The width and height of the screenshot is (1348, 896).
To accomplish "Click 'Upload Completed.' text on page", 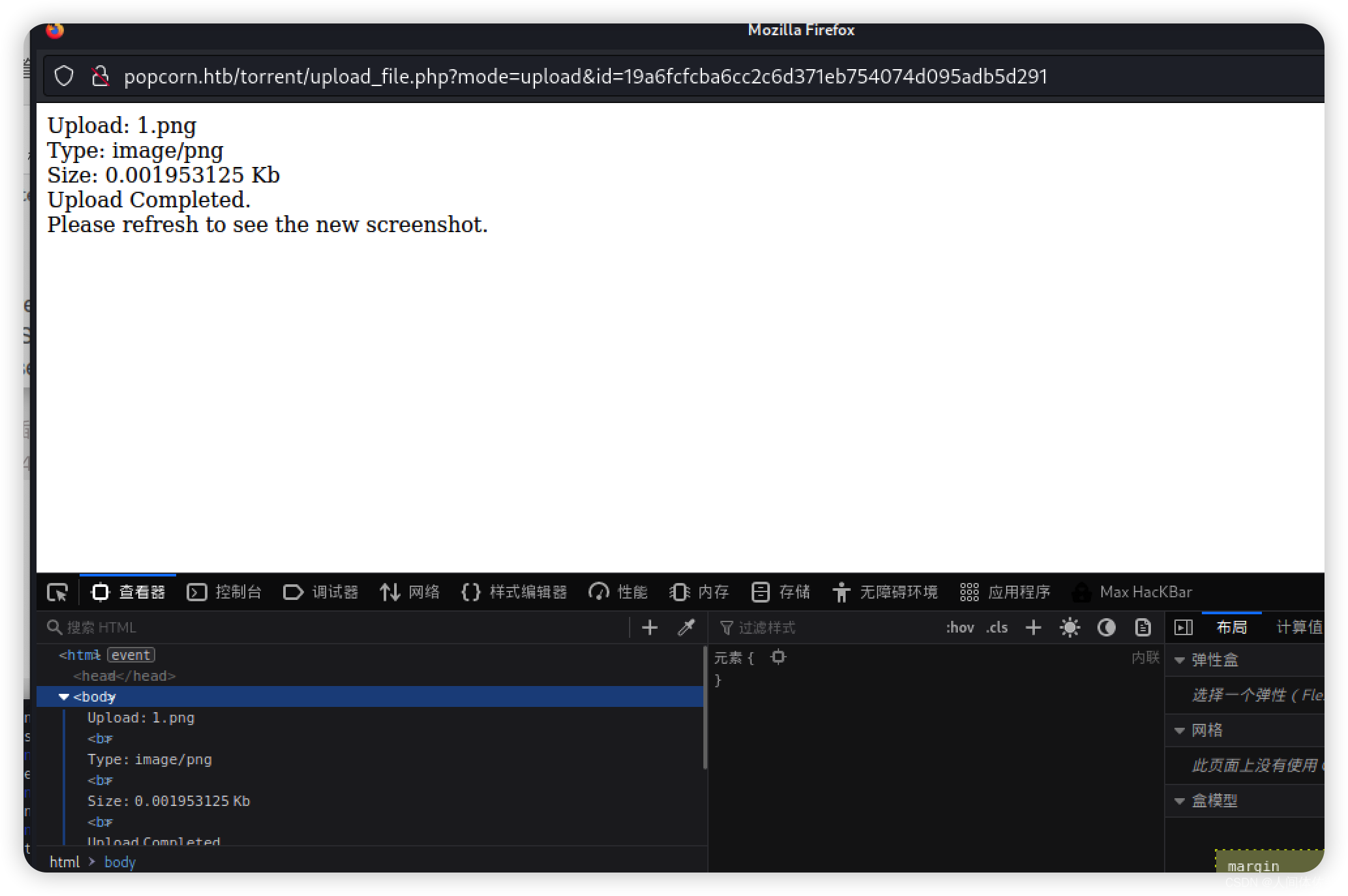I will tap(149, 200).
